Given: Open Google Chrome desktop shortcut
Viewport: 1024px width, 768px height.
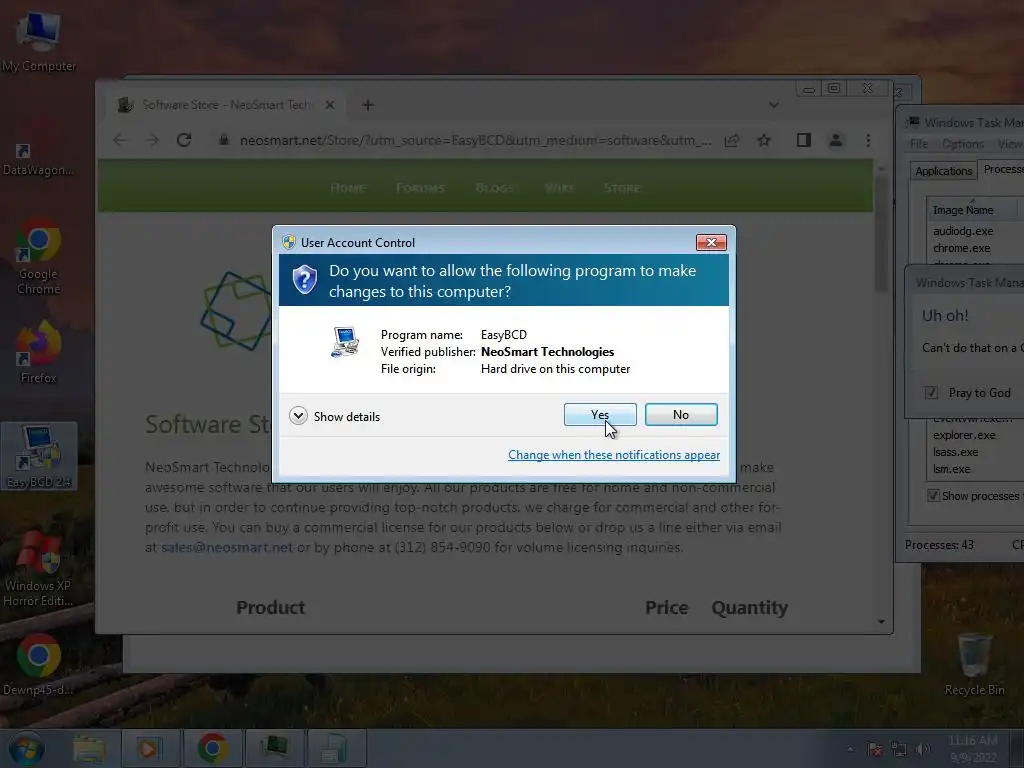Looking at the screenshot, I should point(38,258).
